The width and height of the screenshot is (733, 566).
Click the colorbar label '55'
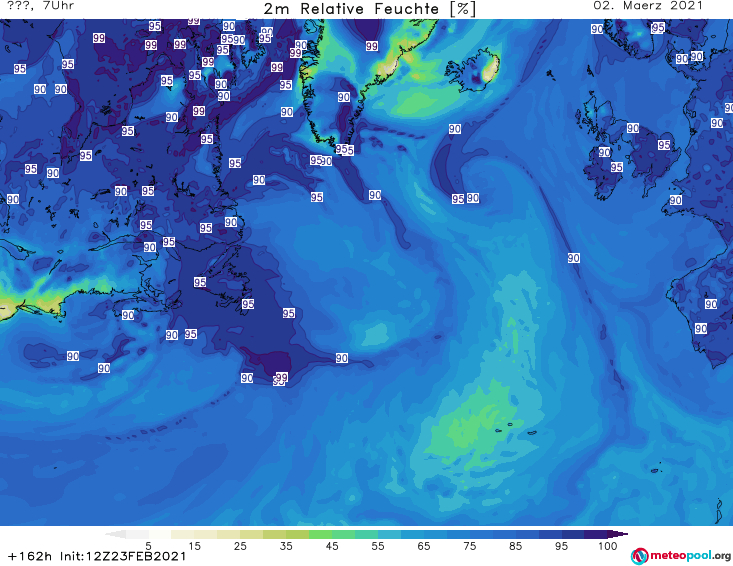[x=378, y=546]
